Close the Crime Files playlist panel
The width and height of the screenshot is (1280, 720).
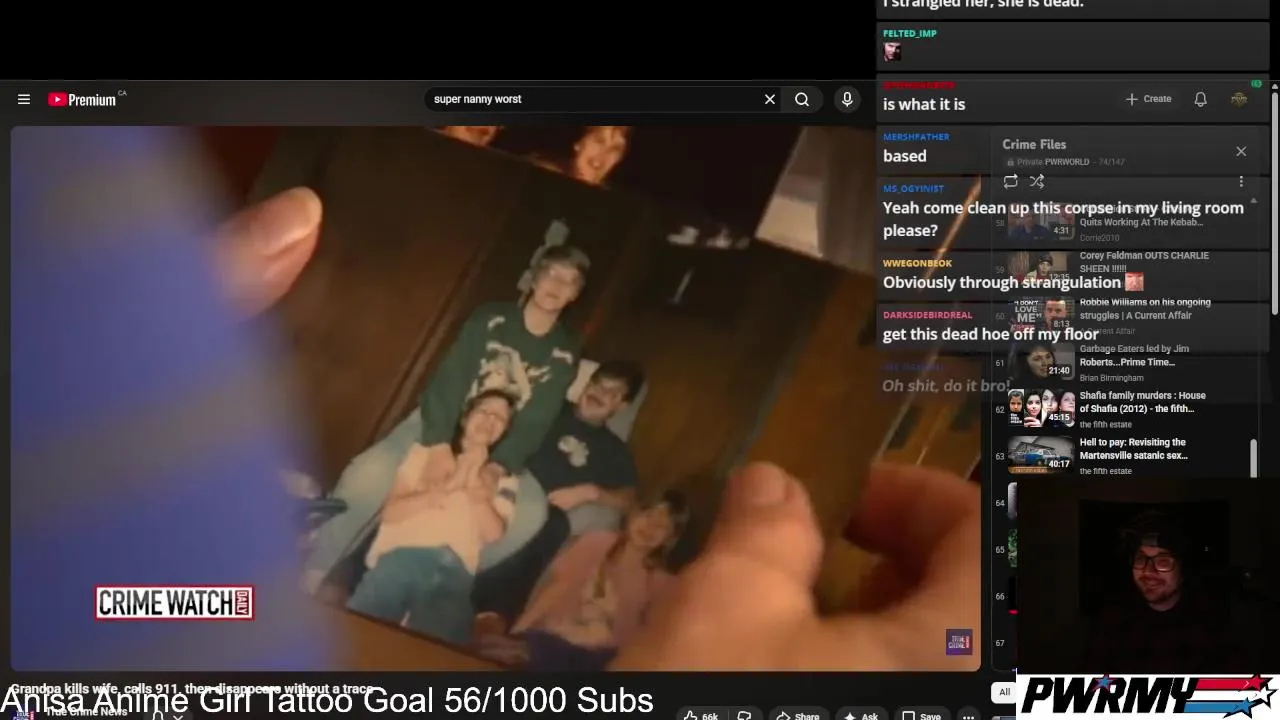click(x=1241, y=151)
